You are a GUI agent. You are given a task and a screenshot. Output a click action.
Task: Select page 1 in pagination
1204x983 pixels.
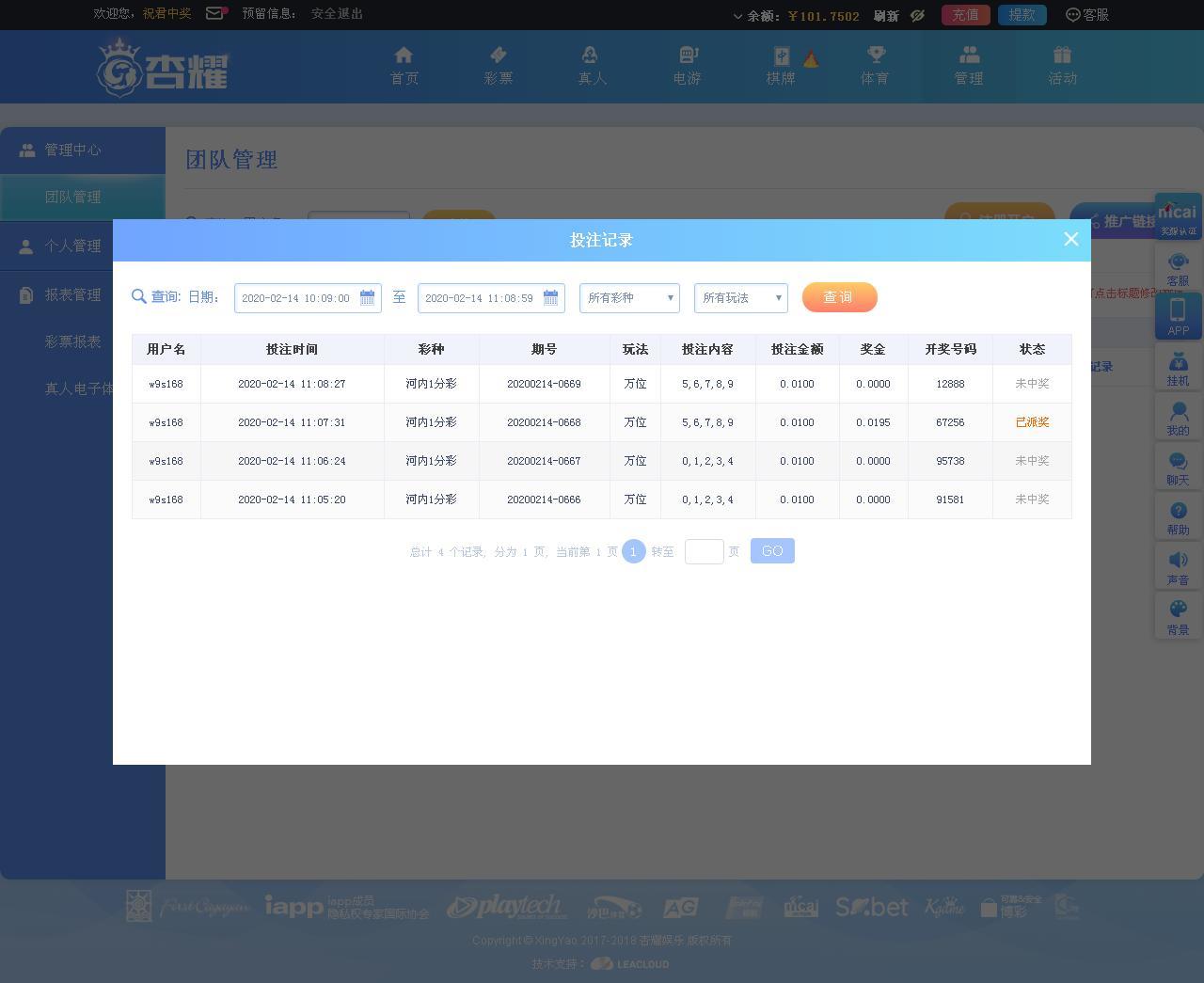tap(633, 551)
